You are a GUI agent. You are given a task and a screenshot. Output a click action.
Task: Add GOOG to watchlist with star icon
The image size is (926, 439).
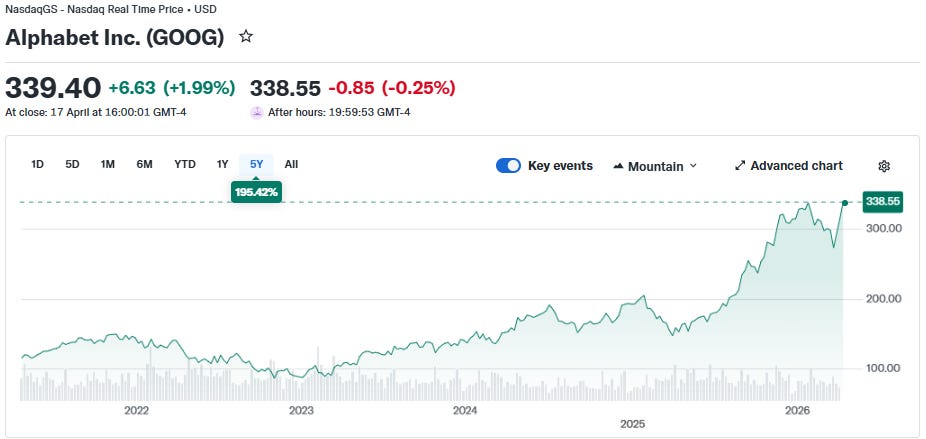(x=246, y=37)
